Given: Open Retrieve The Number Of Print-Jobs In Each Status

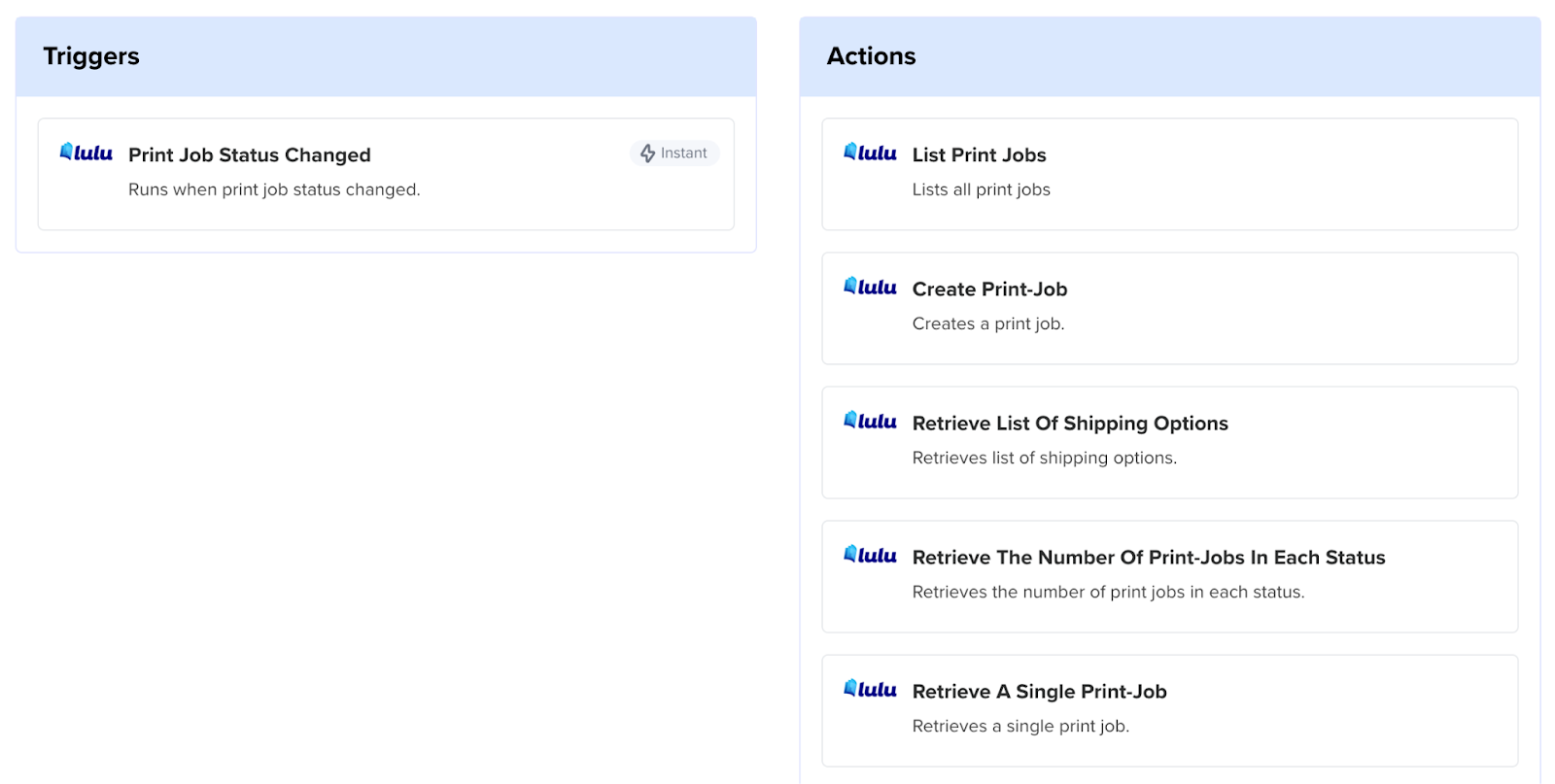Looking at the screenshot, I should tap(1149, 558).
